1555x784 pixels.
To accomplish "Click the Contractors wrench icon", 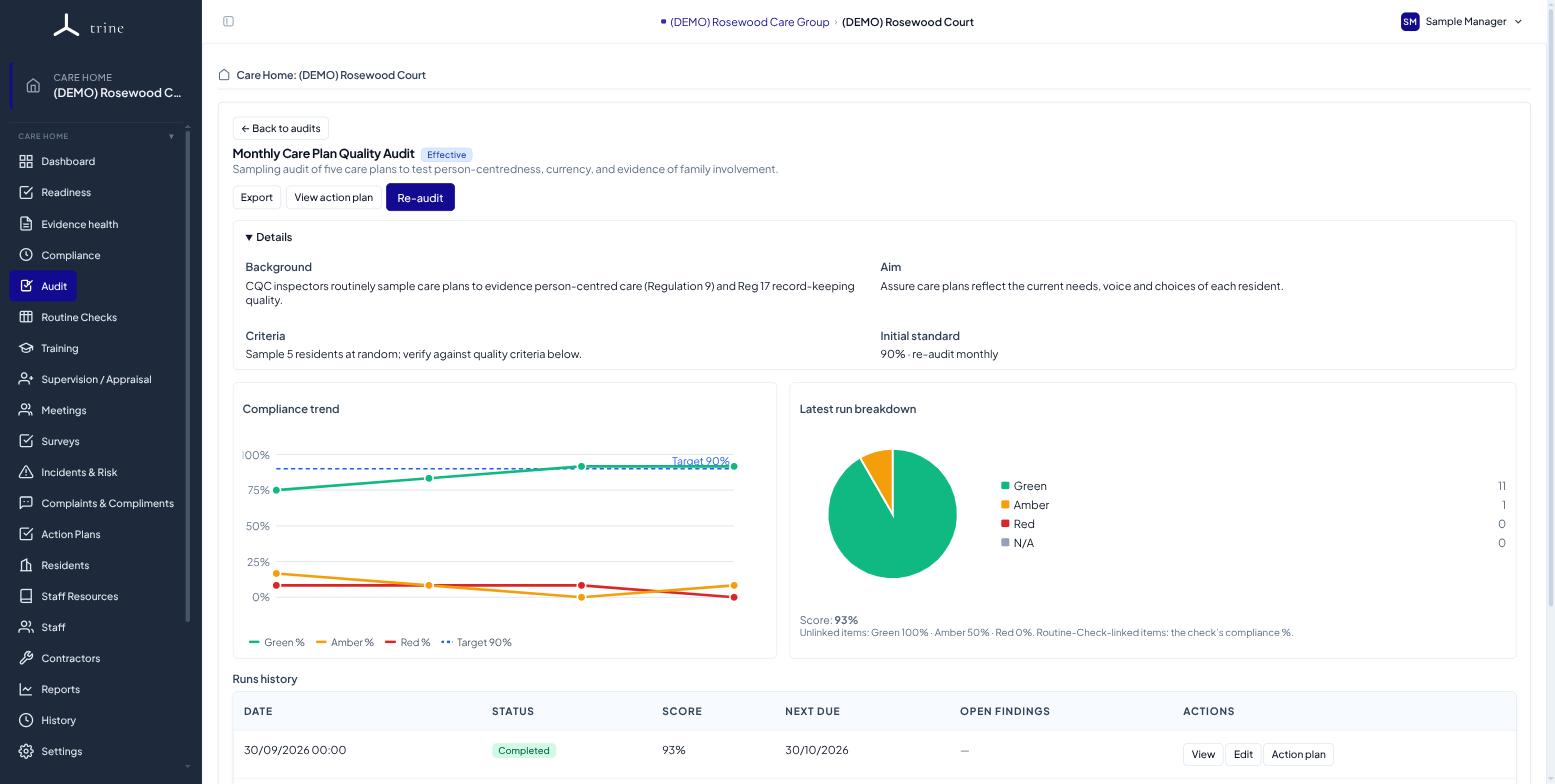I will coord(26,658).
